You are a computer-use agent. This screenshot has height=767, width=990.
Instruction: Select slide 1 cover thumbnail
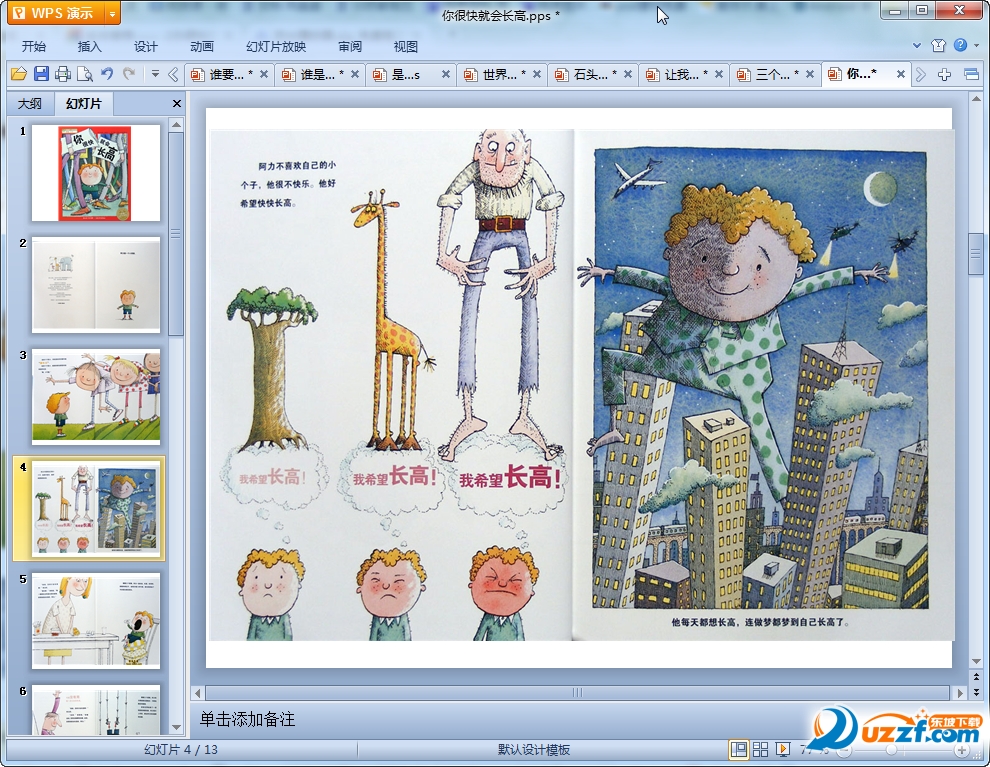tap(96, 173)
